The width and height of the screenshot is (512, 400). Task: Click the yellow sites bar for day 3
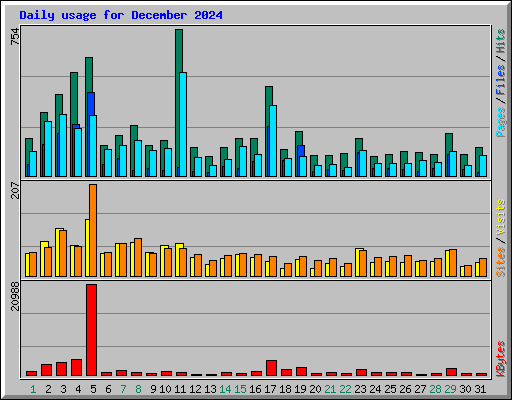pyautogui.click(x=58, y=252)
